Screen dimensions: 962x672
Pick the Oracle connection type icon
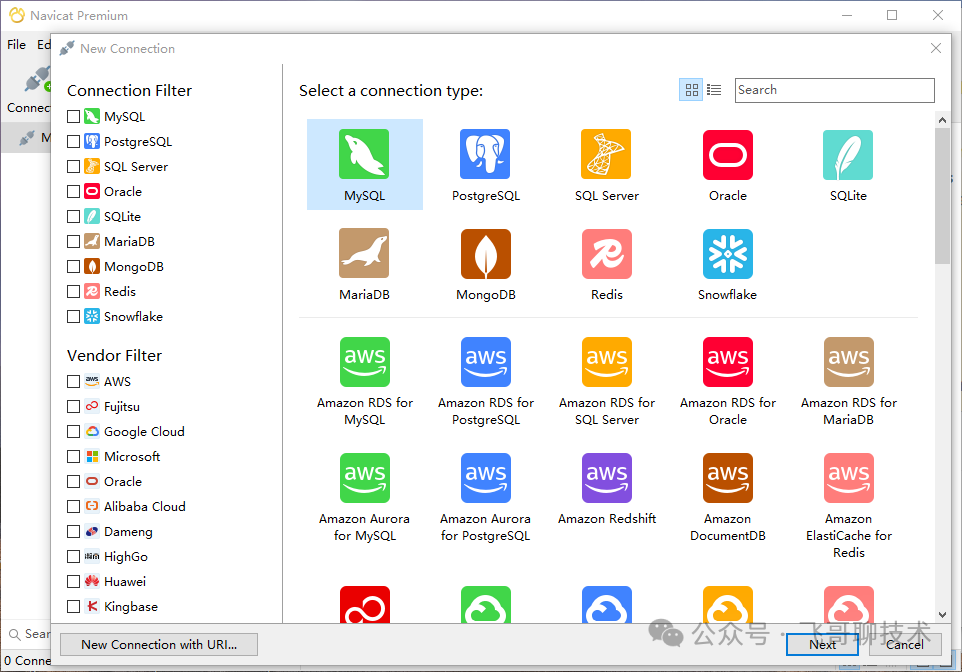tap(728, 154)
